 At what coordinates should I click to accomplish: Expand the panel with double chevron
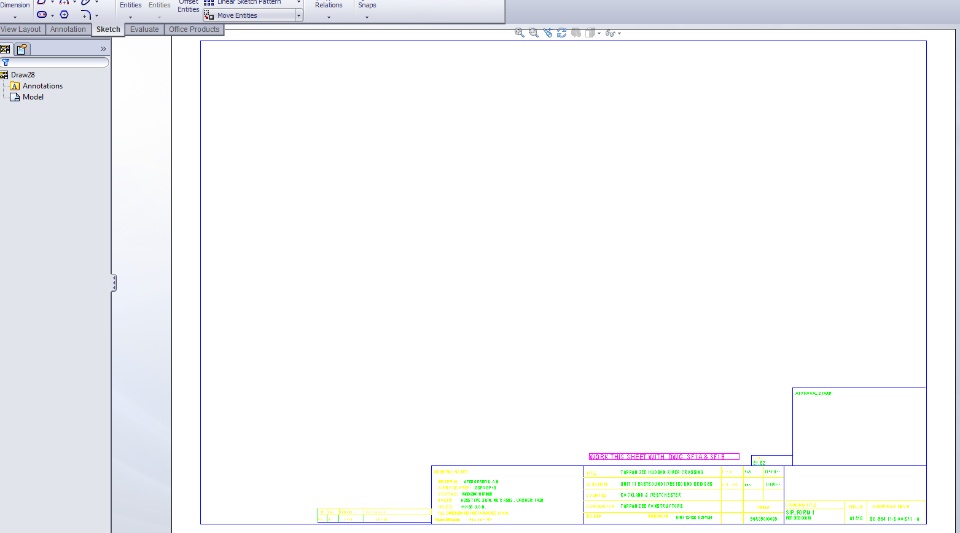click(103, 49)
